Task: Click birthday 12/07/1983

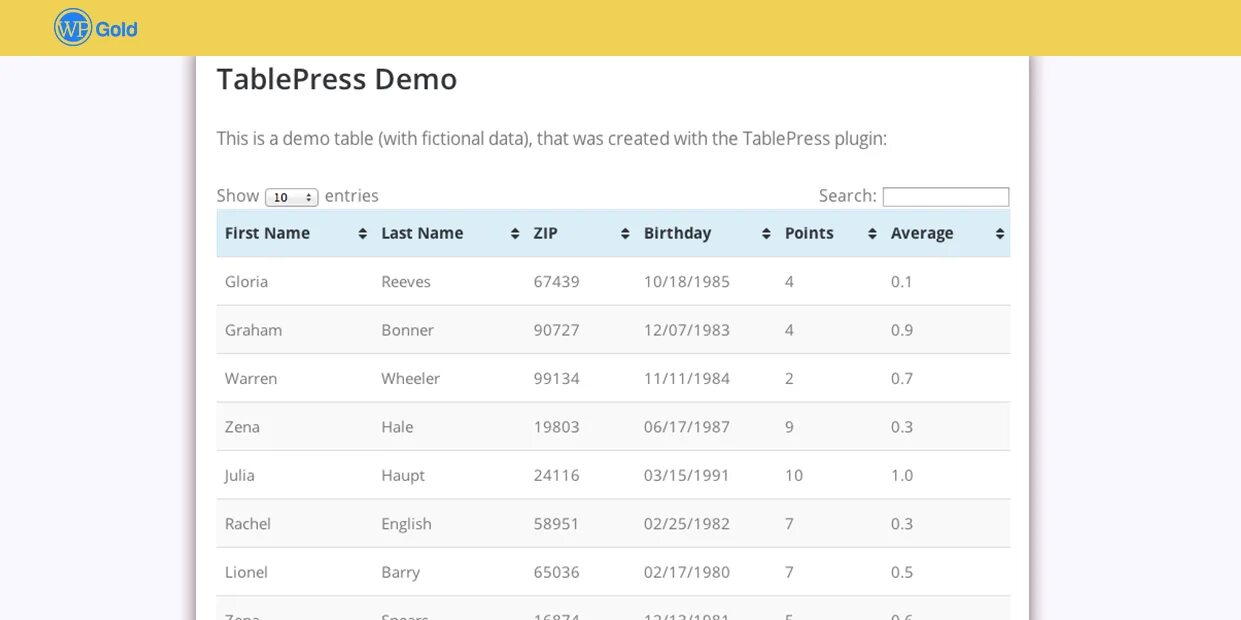Action: [687, 330]
